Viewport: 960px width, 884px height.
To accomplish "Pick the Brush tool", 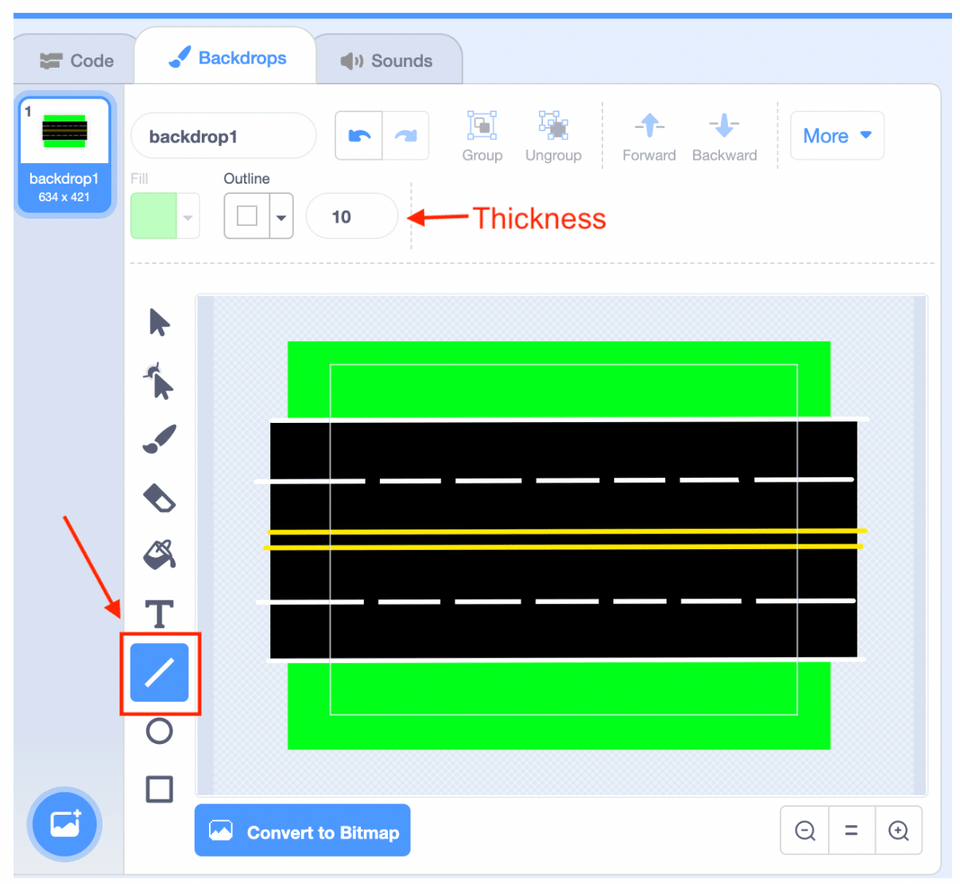I will (x=159, y=439).
